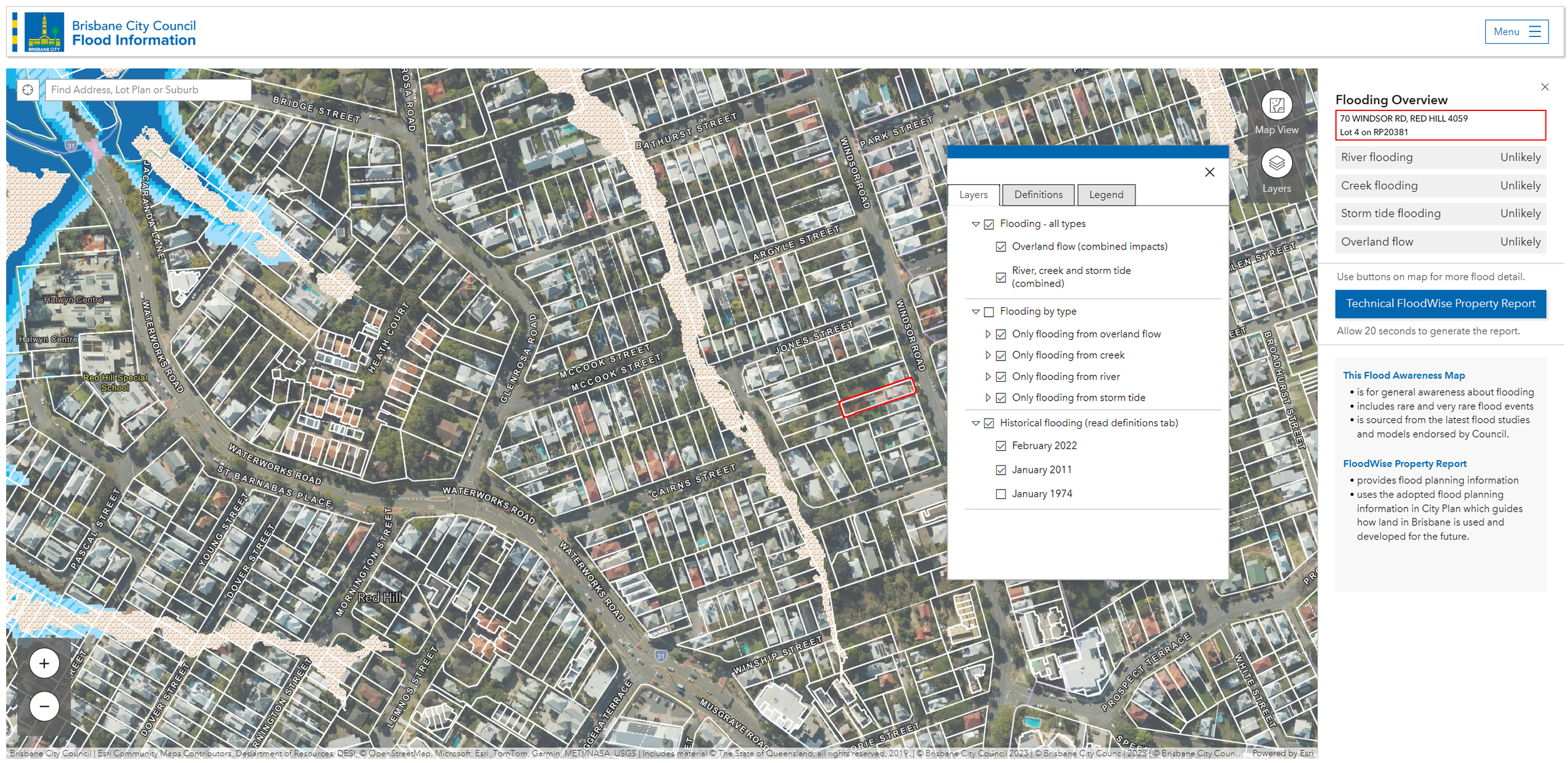The image size is (1568, 763).
Task: Select the Storm tide flooding row
Action: coord(1440,214)
